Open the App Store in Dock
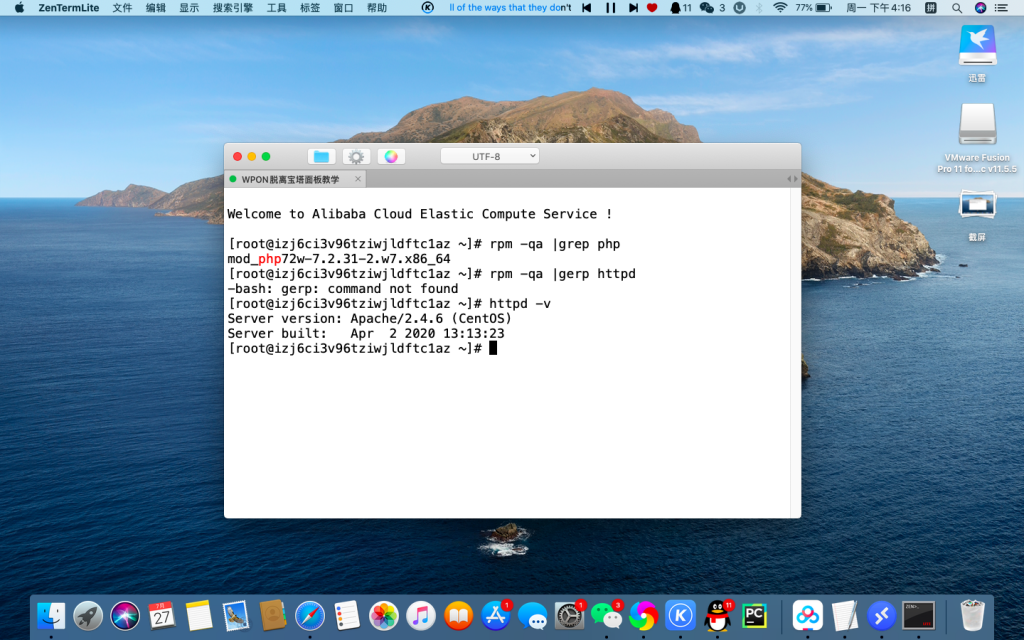Screen dimensions: 1024x640 pyautogui.click(x=496, y=614)
